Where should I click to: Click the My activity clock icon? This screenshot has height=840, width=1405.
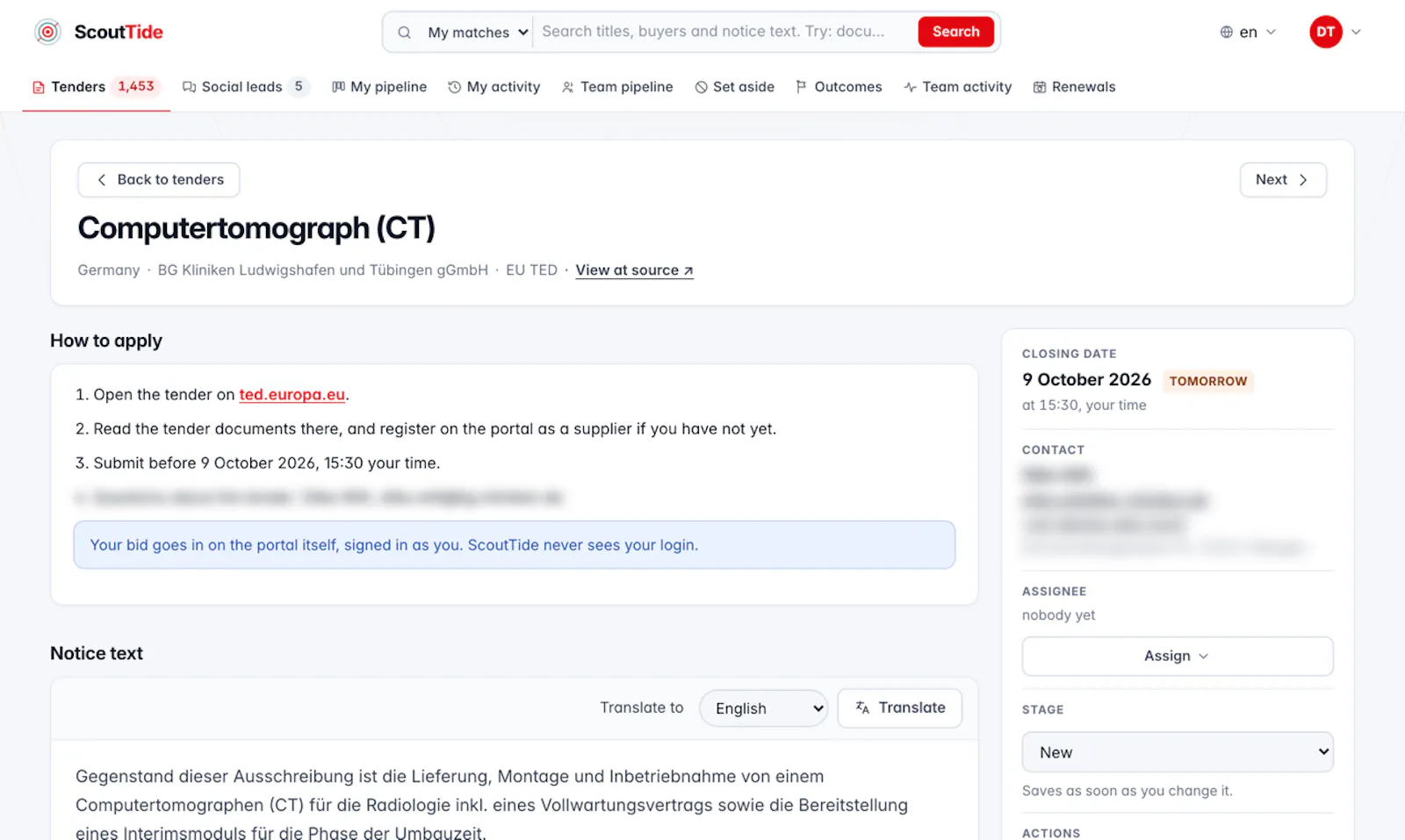coord(454,87)
